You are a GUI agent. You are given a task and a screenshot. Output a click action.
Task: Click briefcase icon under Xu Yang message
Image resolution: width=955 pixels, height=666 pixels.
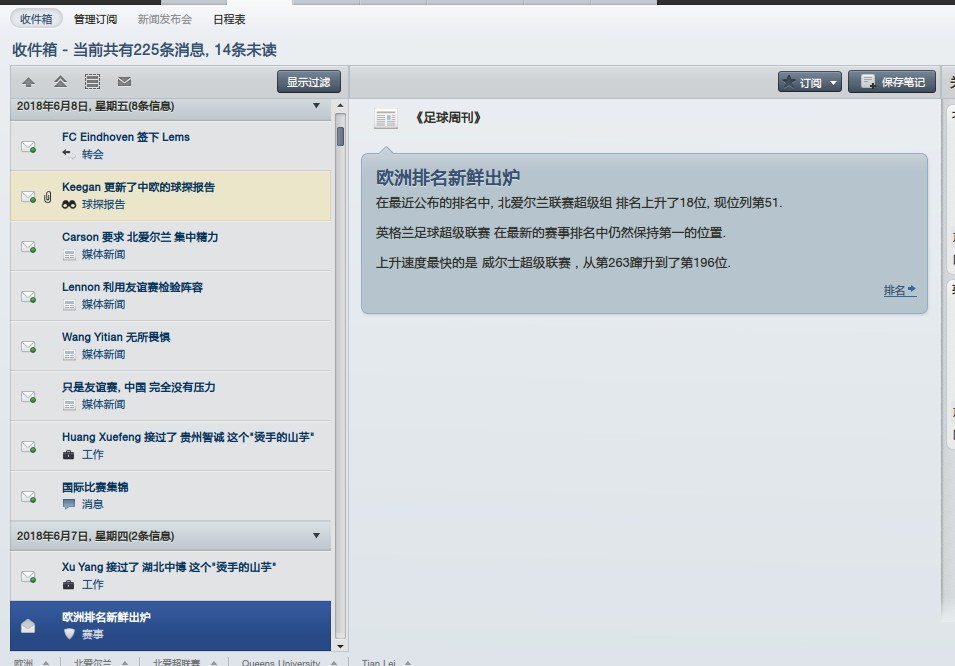click(69, 585)
